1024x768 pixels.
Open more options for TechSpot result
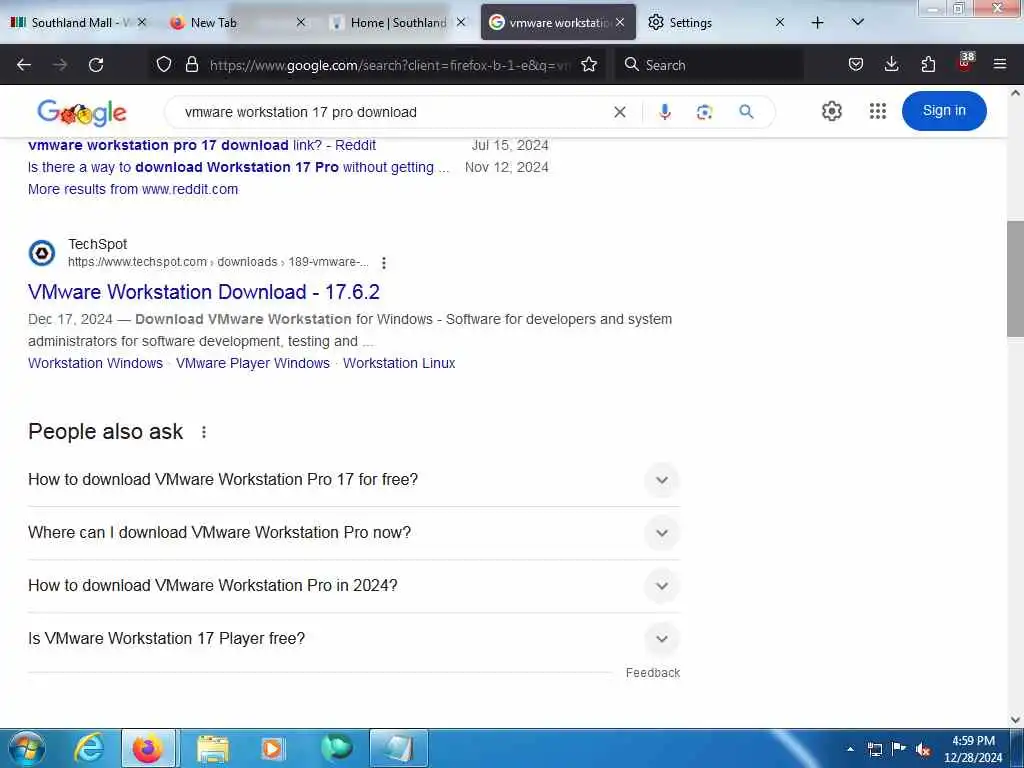coord(384,263)
